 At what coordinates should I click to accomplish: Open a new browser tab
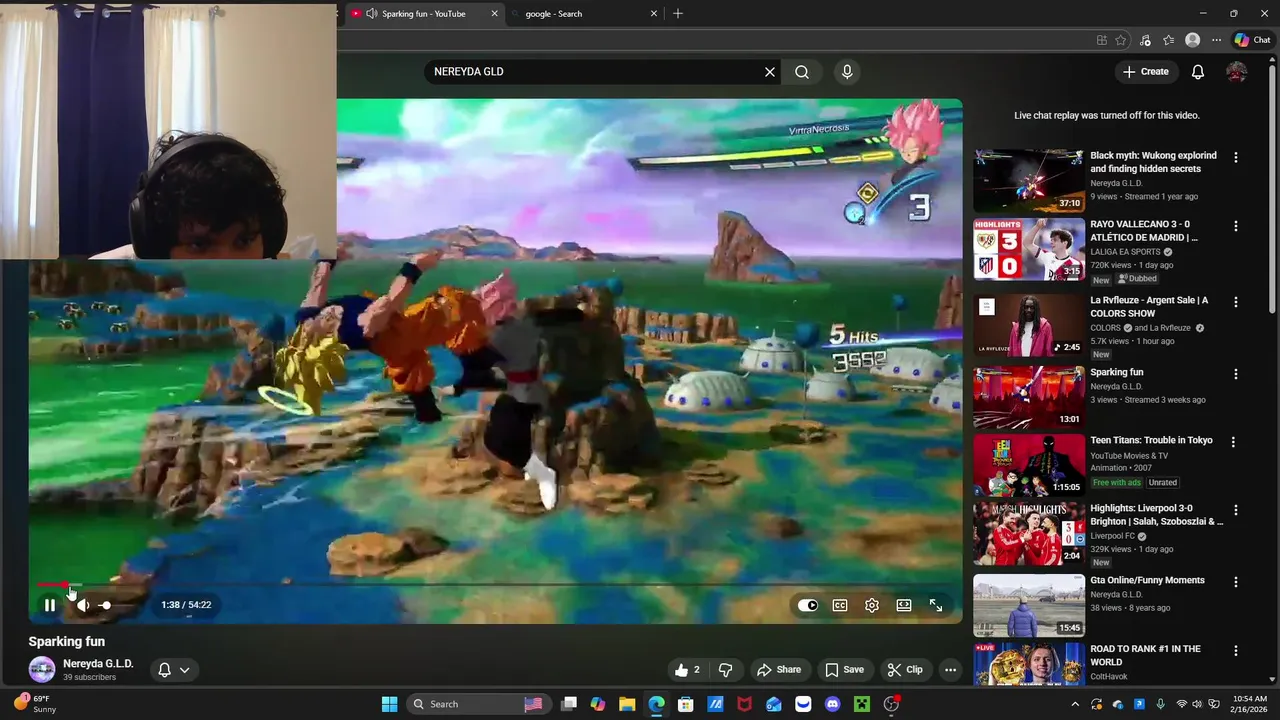678,14
